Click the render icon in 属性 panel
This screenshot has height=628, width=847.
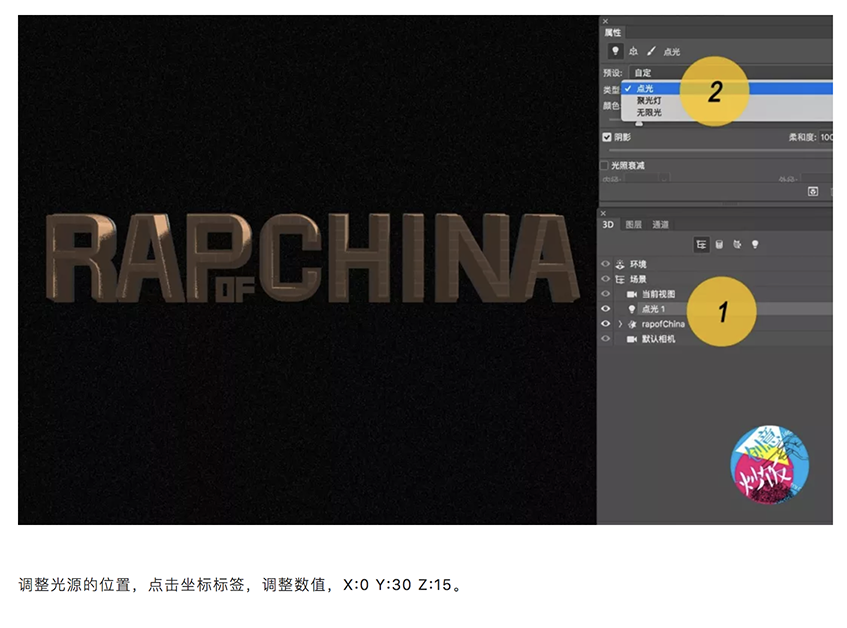click(x=813, y=192)
